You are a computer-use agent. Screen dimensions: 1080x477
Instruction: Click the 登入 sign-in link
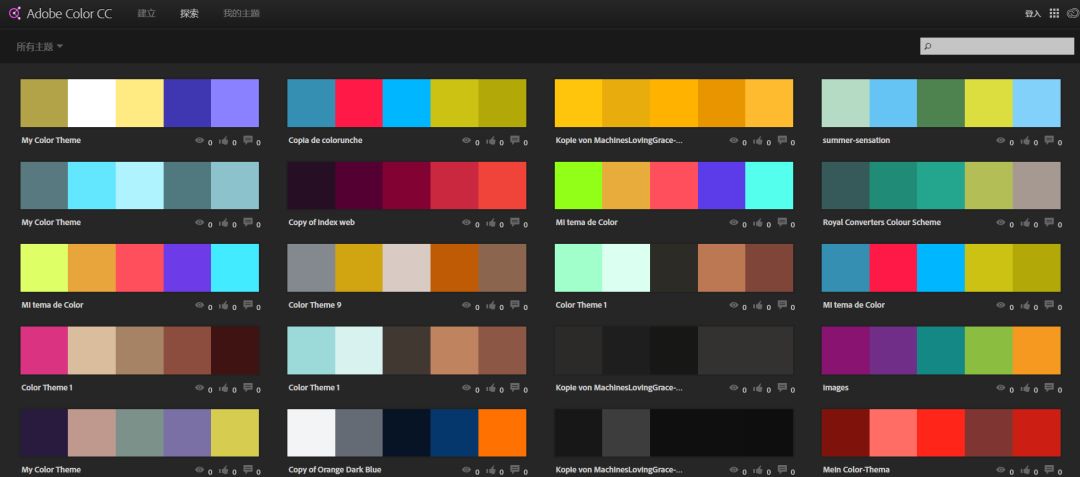[1032, 14]
